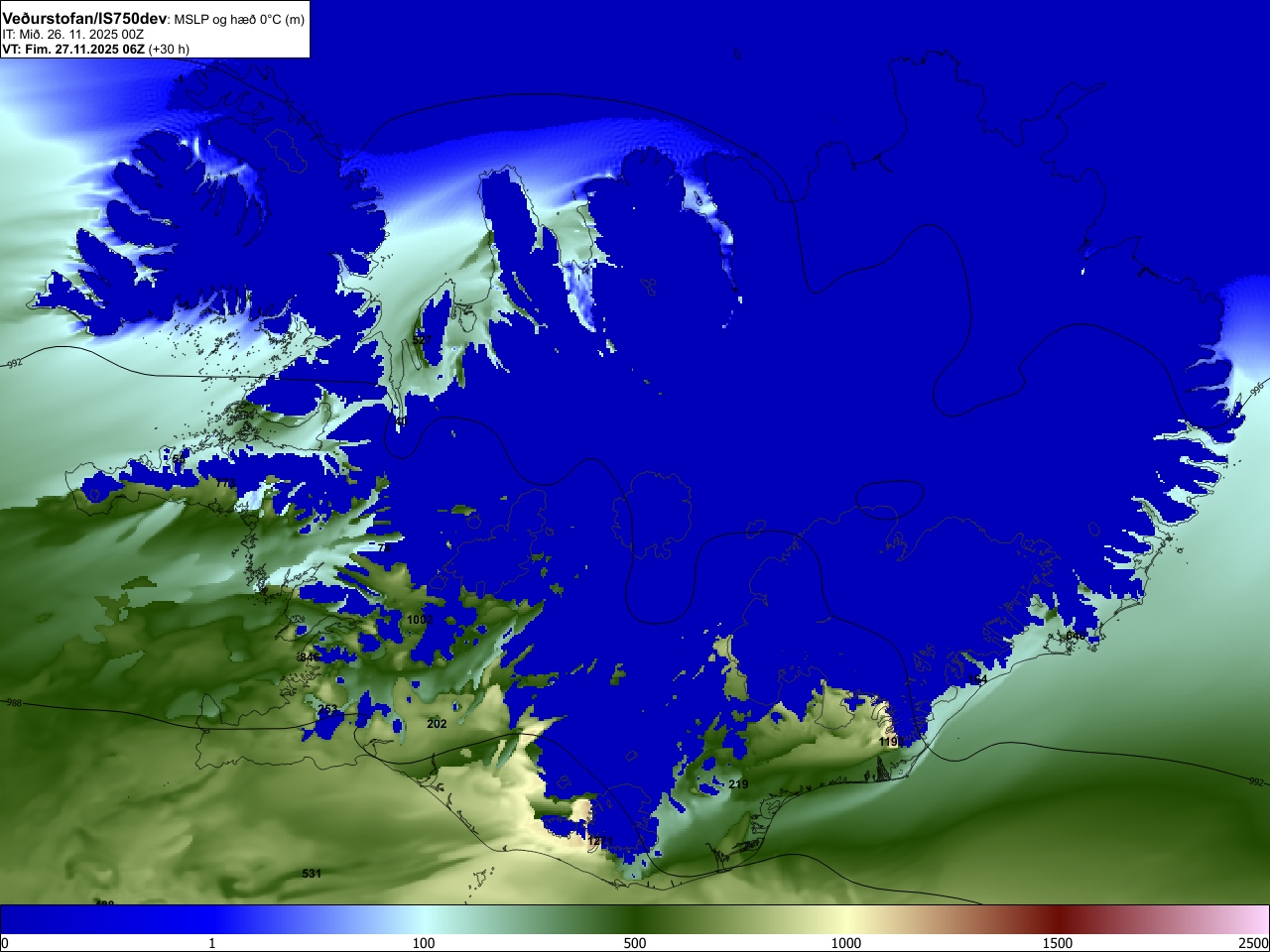
Task: Click the (+30 h) forecast offset text
Action: (x=169, y=49)
